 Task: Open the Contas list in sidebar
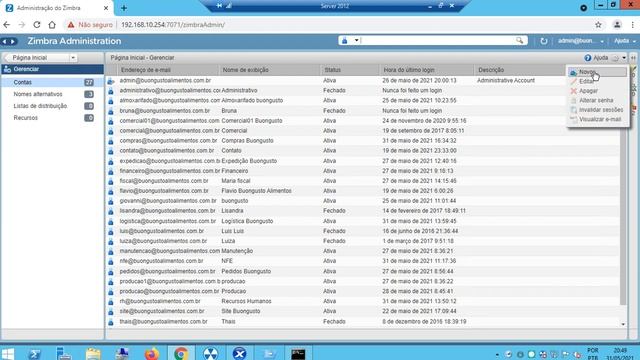click(x=52, y=82)
